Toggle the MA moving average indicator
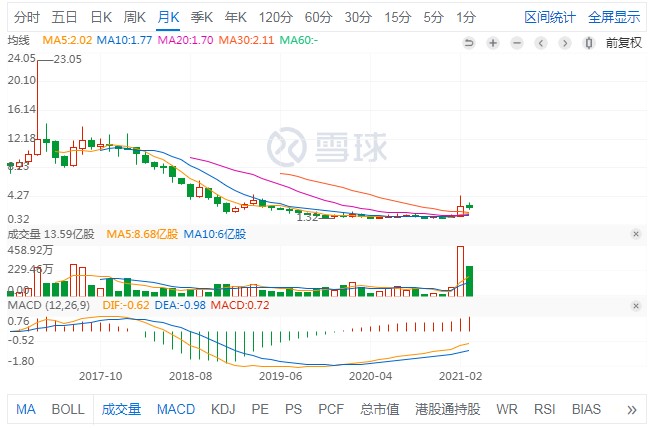 point(26,409)
